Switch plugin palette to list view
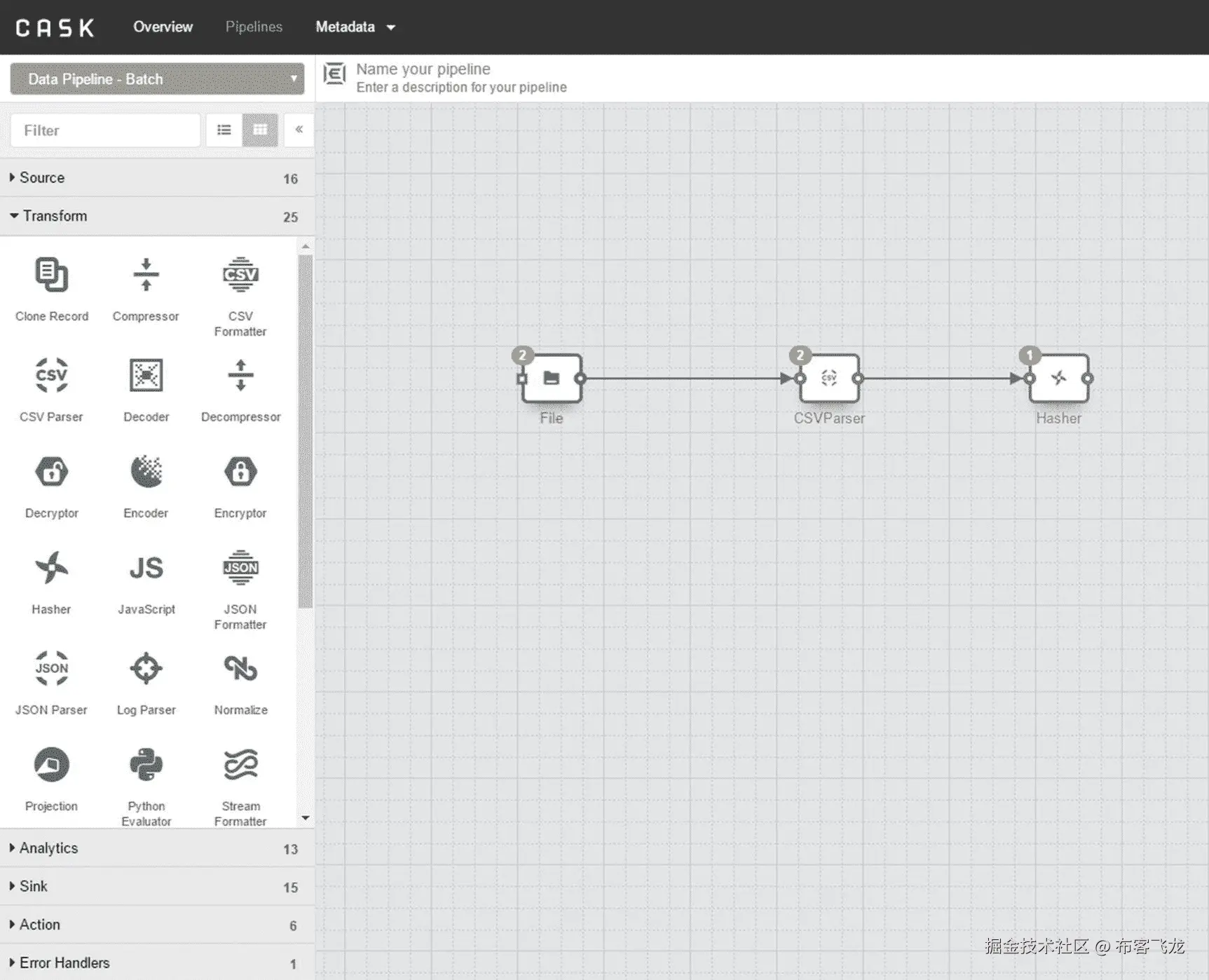1209x980 pixels. click(x=224, y=130)
